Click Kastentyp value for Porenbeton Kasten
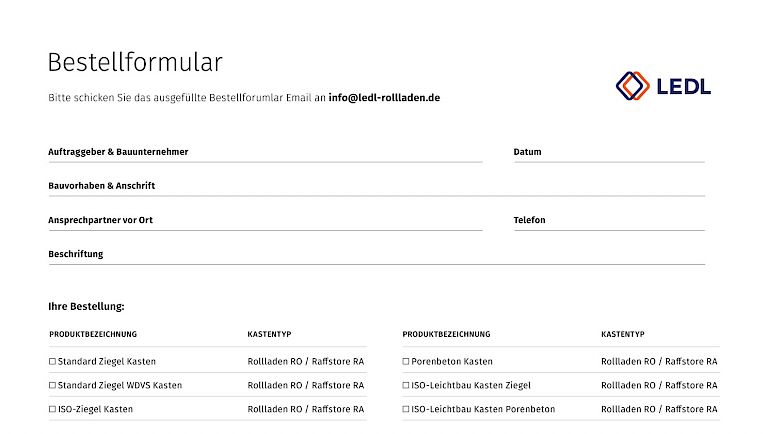 (659, 361)
